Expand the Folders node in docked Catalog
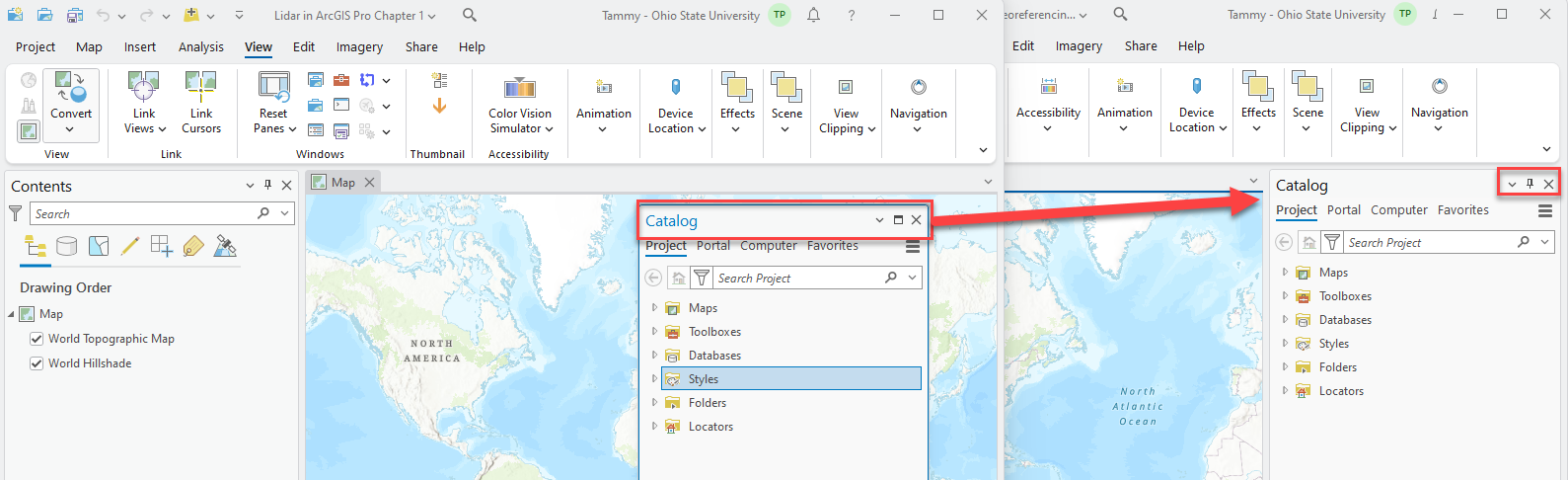The image size is (1568, 480). point(1285,367)
